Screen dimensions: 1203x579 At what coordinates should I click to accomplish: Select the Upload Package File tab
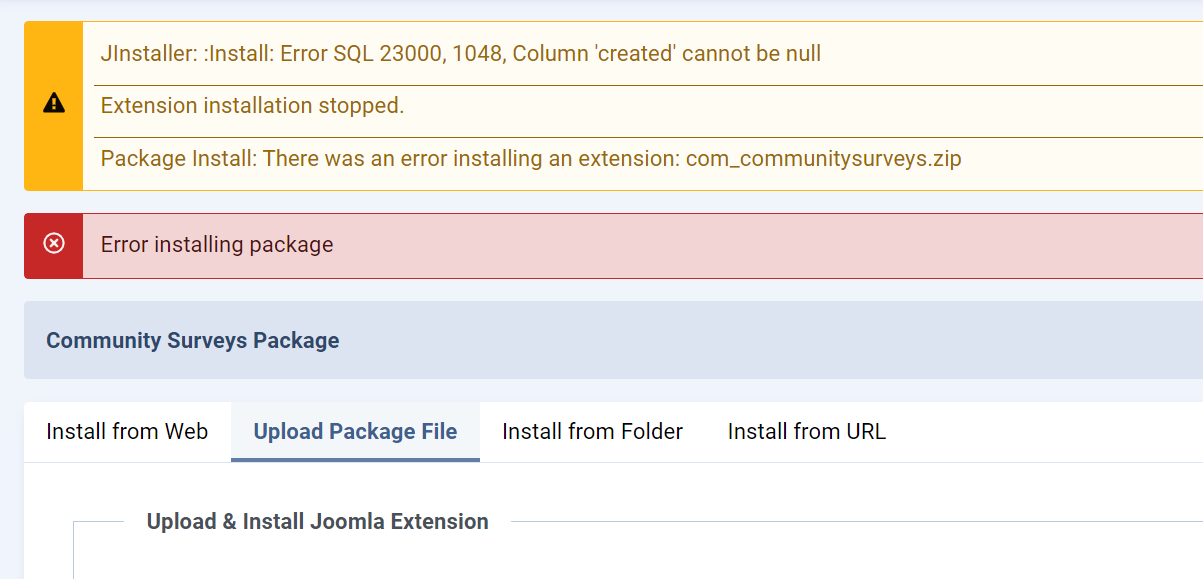click(355, 432)
